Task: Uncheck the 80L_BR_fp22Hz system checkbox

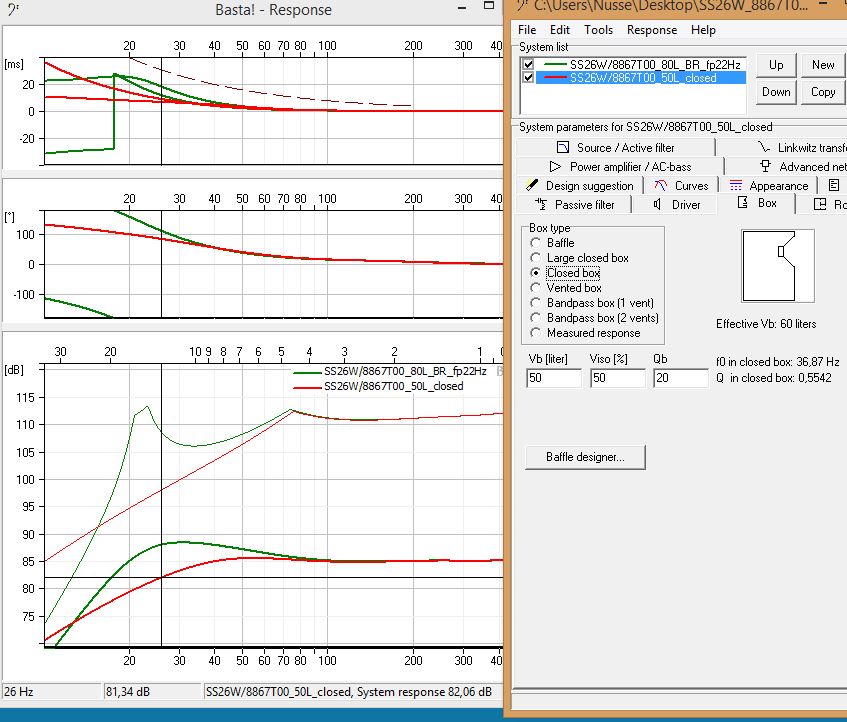Action: tap(528, 64)
